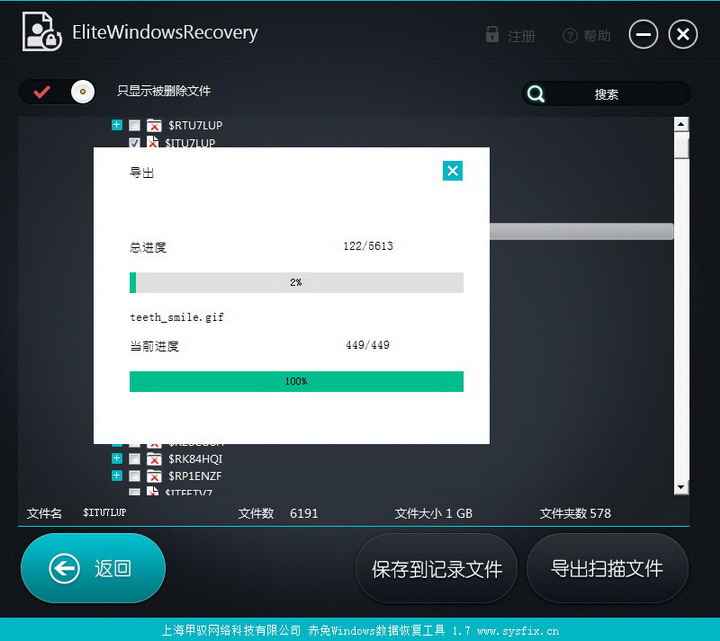This screenshot has height=641, width=720.
Task: Click the 122/5613 total progress count
Action: pyautogui.click(x=368, y=246)
